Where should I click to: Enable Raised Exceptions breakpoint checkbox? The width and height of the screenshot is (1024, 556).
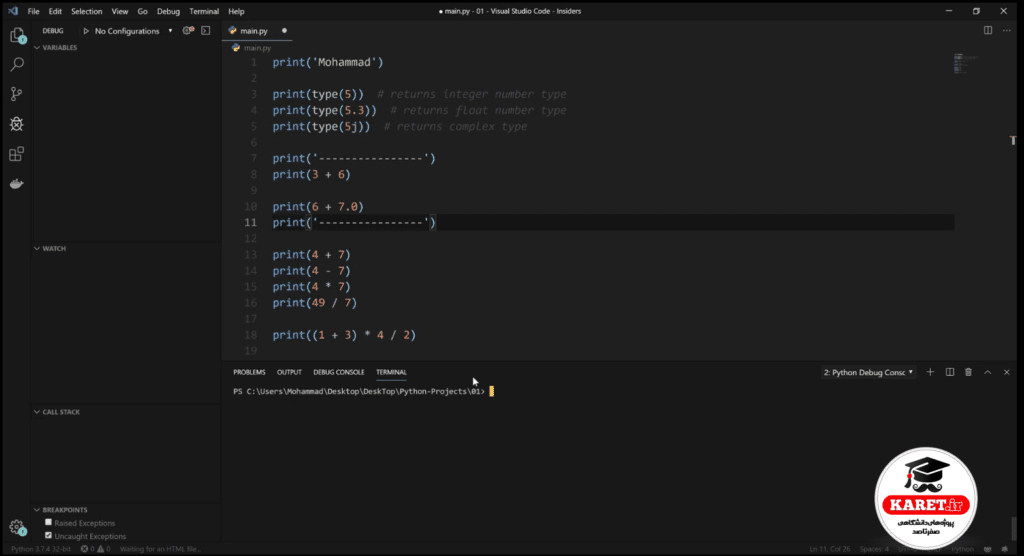[x=48, y=522]
